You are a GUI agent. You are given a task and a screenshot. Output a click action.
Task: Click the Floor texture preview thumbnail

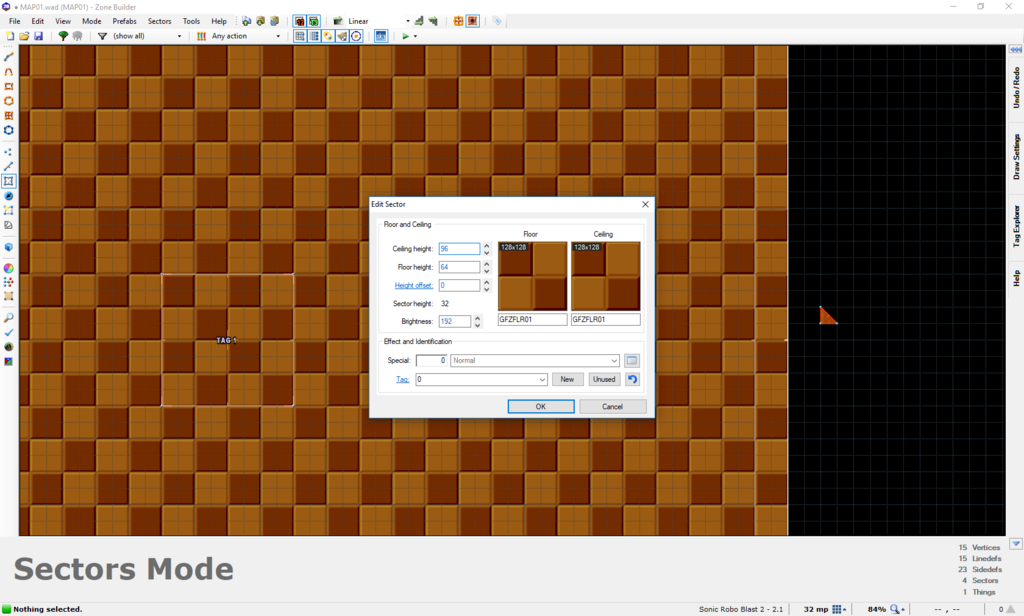(532, 276)
